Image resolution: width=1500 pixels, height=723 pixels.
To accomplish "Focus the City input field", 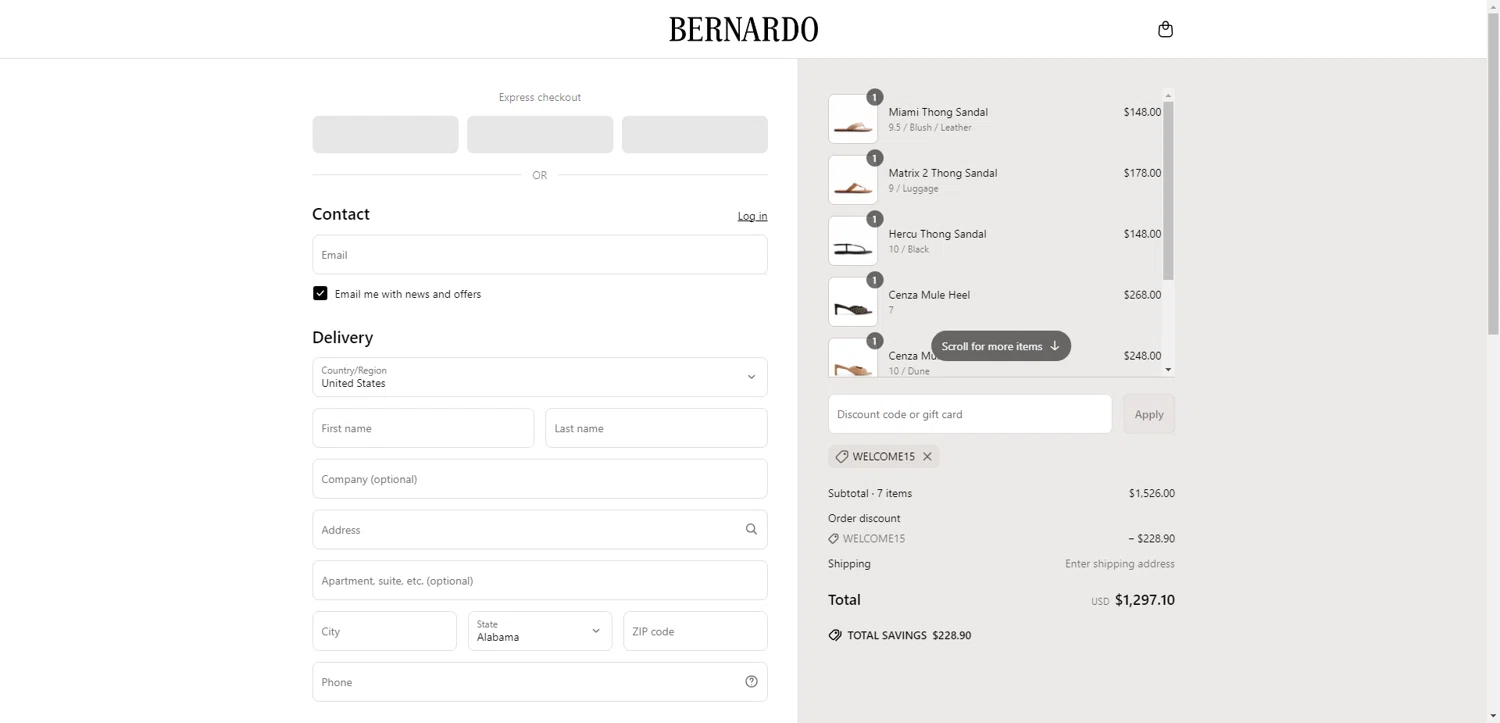I will coord(384,631).
